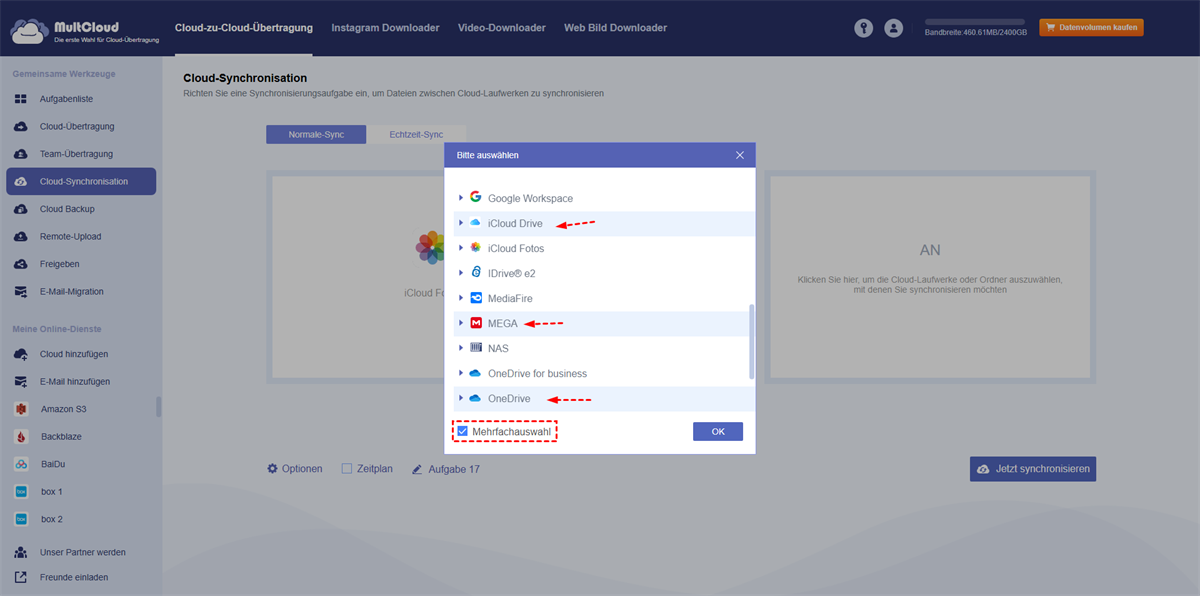Close the Bitte auswählen dialog
1200x596 pixels.
pyautogui.click(x=740, y=155)
